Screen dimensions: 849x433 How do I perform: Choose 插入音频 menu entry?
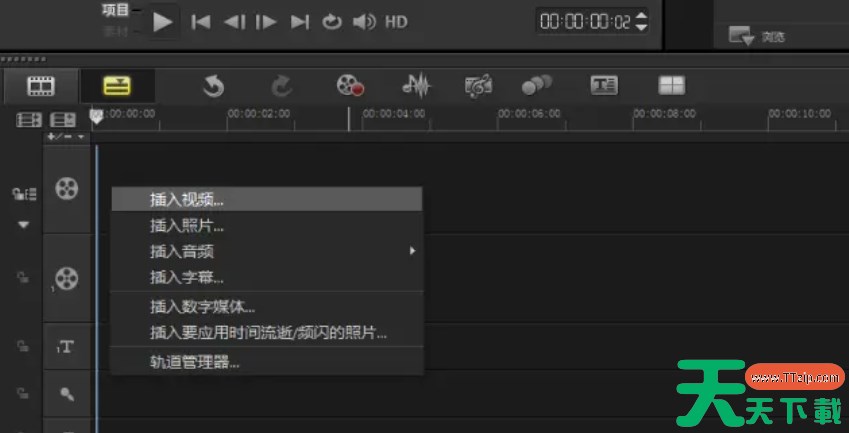266,251
